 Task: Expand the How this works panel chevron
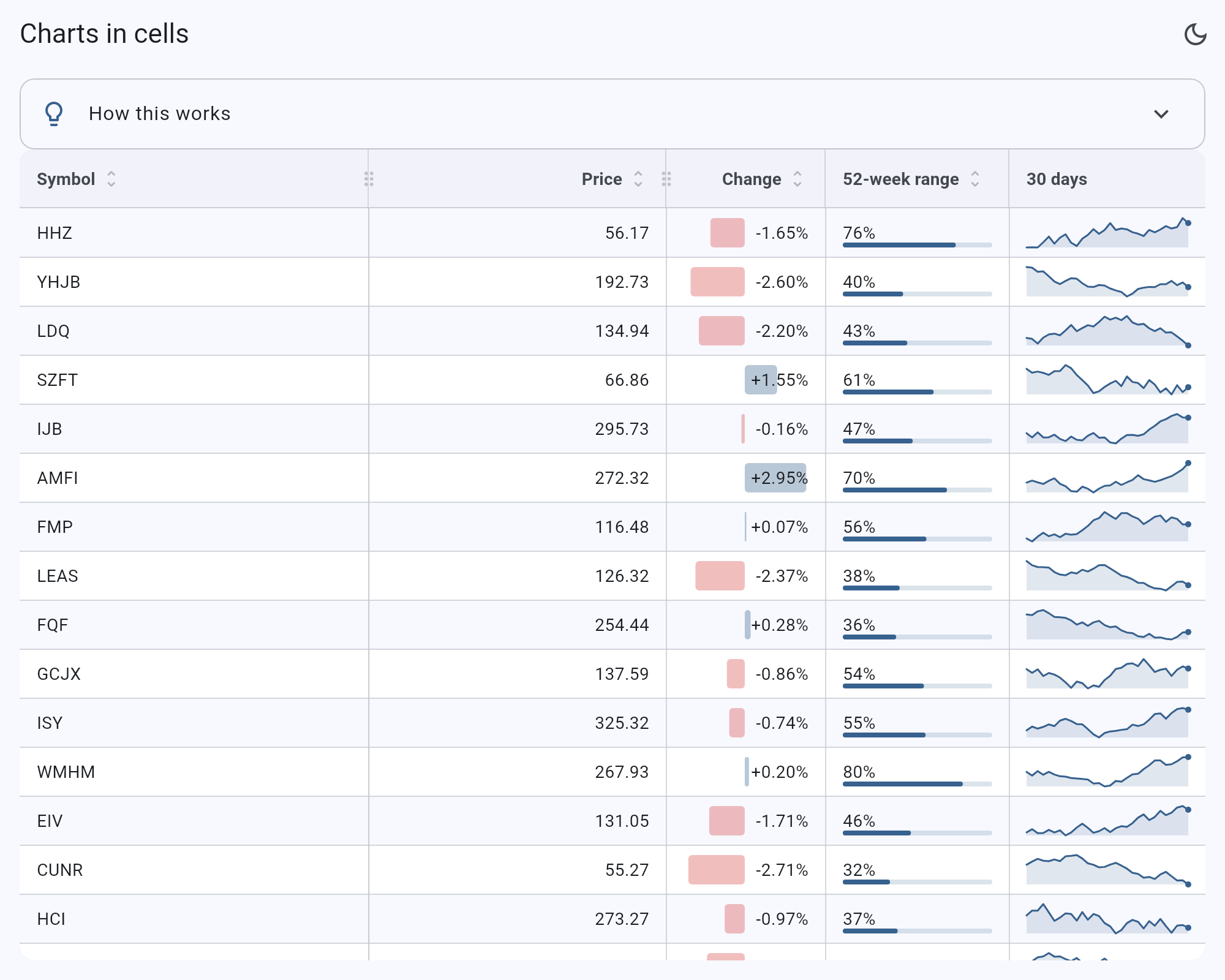[1161, 114]
